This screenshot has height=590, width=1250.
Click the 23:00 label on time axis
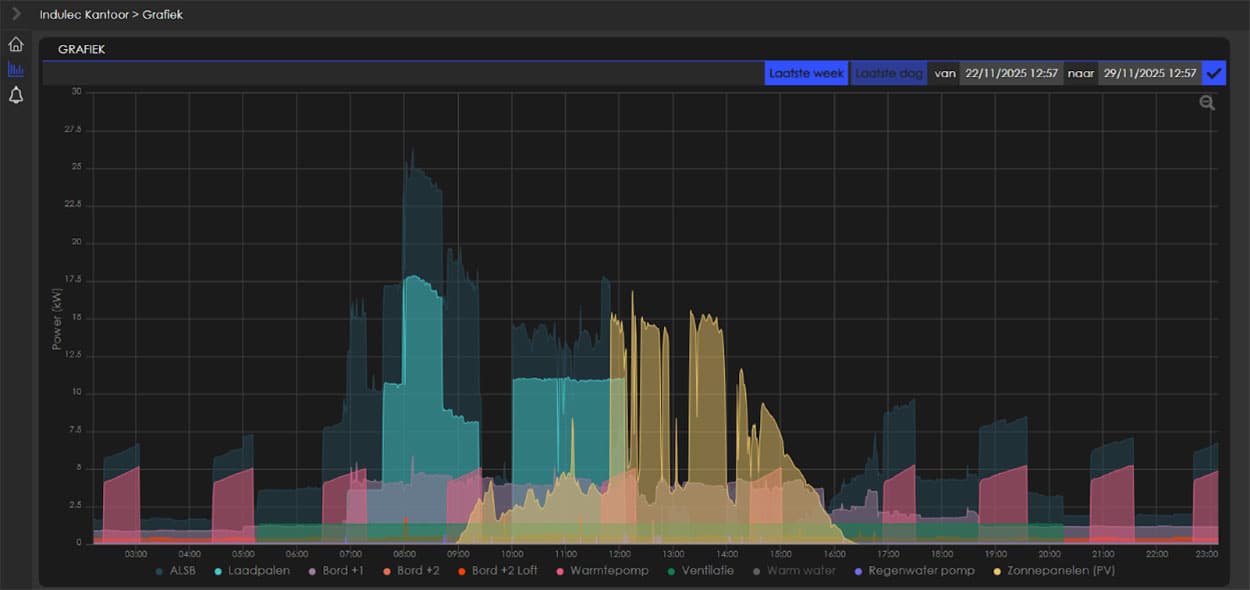(x=1207, y=554)
